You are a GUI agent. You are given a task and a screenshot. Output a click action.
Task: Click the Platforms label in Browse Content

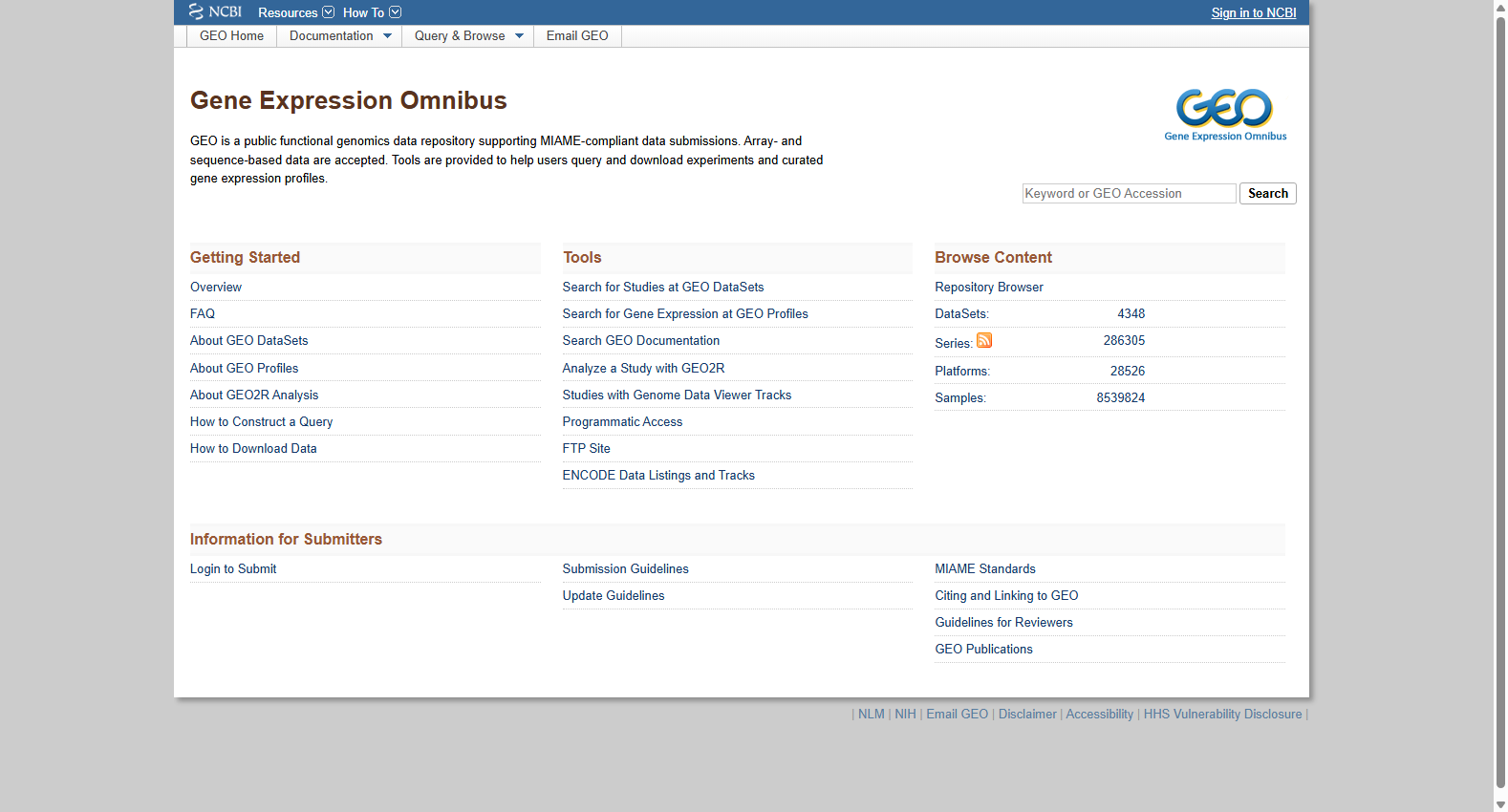click(x=962, y=371)
